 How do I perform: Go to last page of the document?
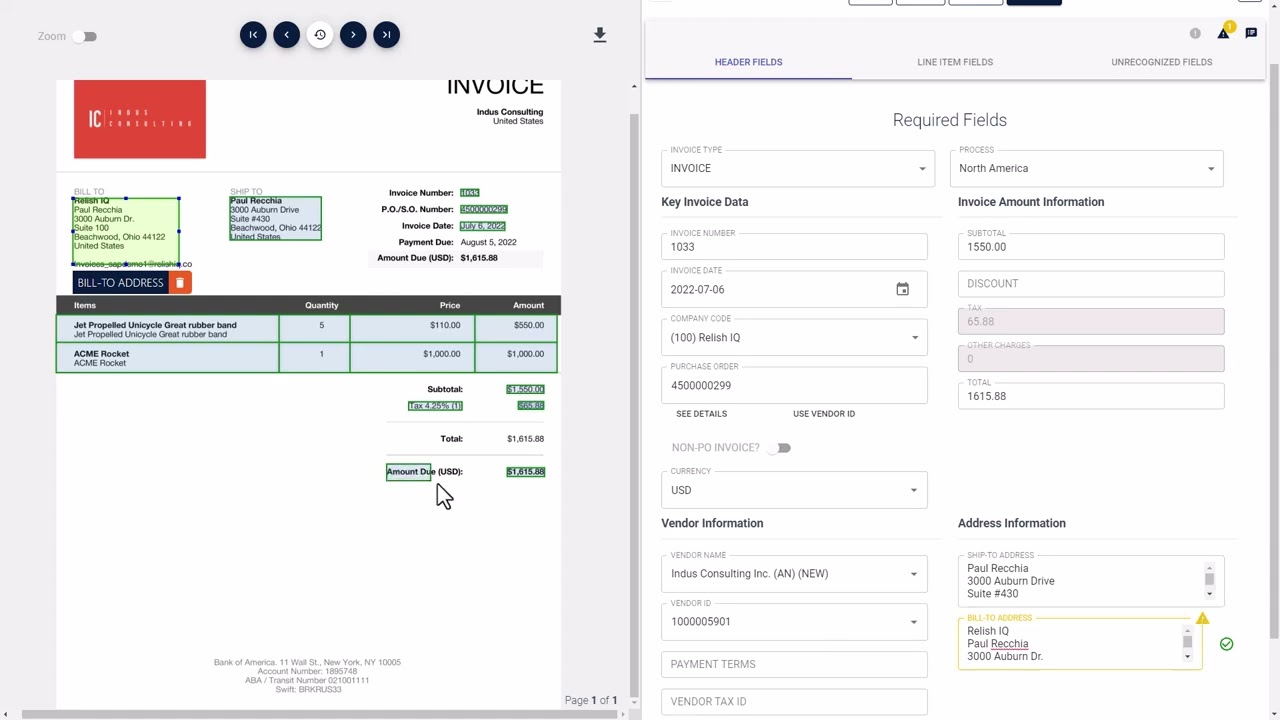386,35
